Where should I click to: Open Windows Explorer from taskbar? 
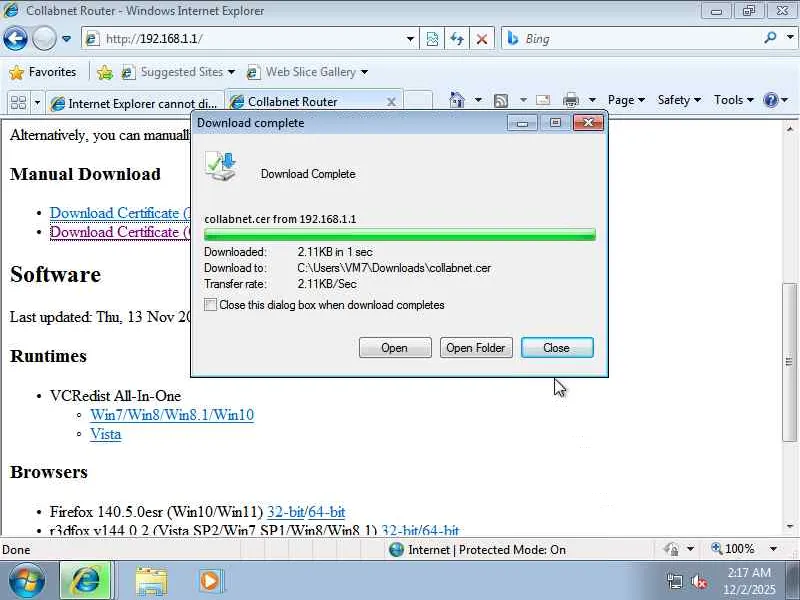pos(151,581)
